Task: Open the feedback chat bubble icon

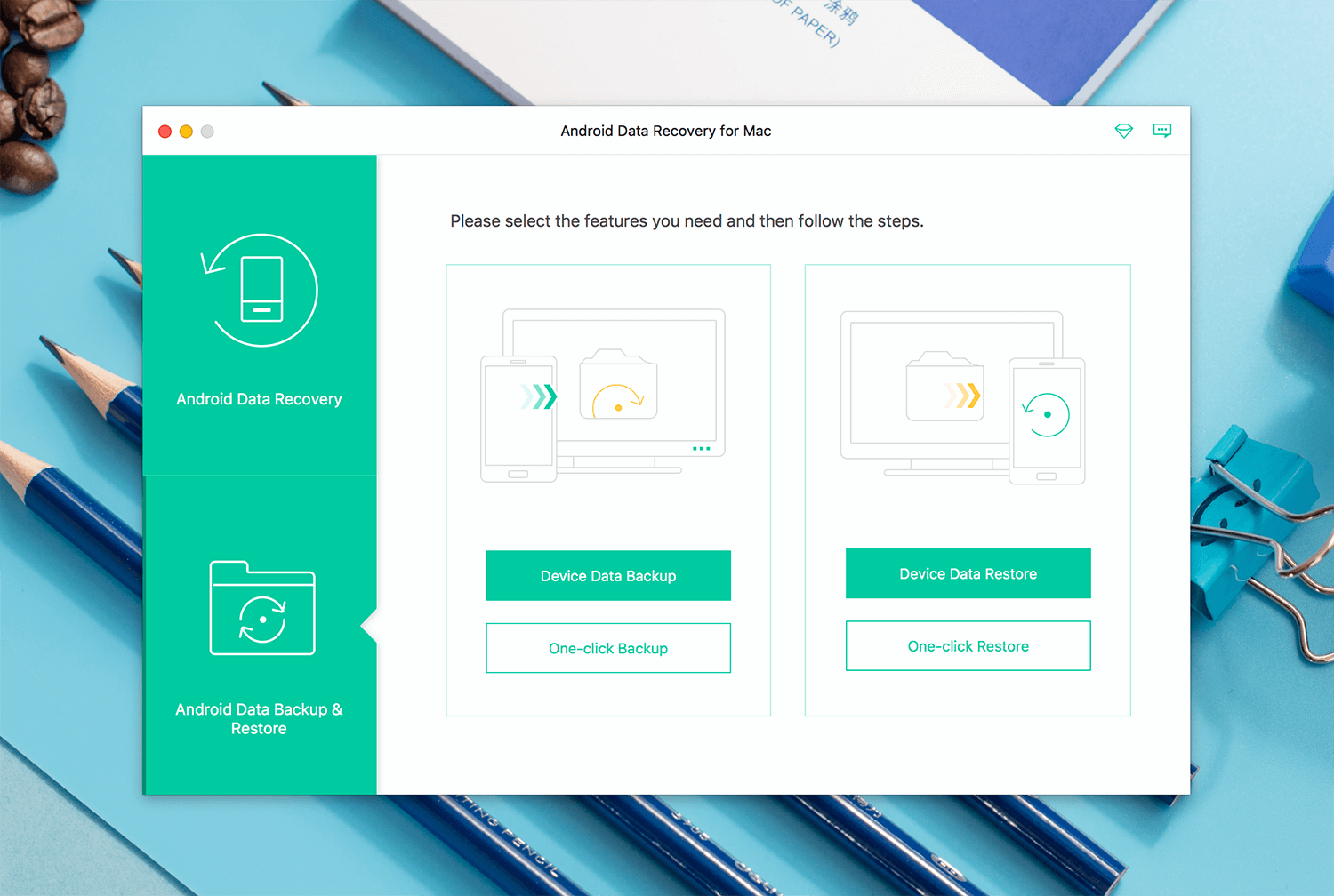Action: point(1162,131)
